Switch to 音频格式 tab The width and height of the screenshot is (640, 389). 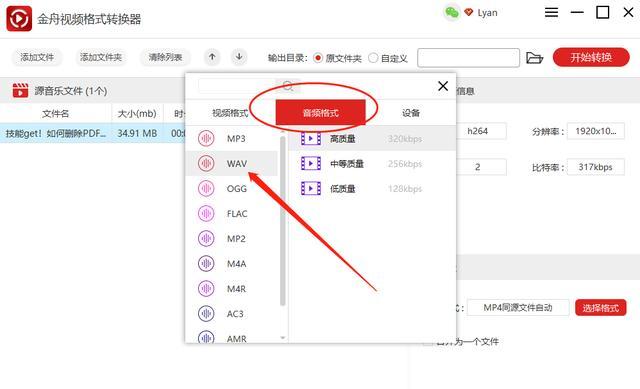click(320, 113)
